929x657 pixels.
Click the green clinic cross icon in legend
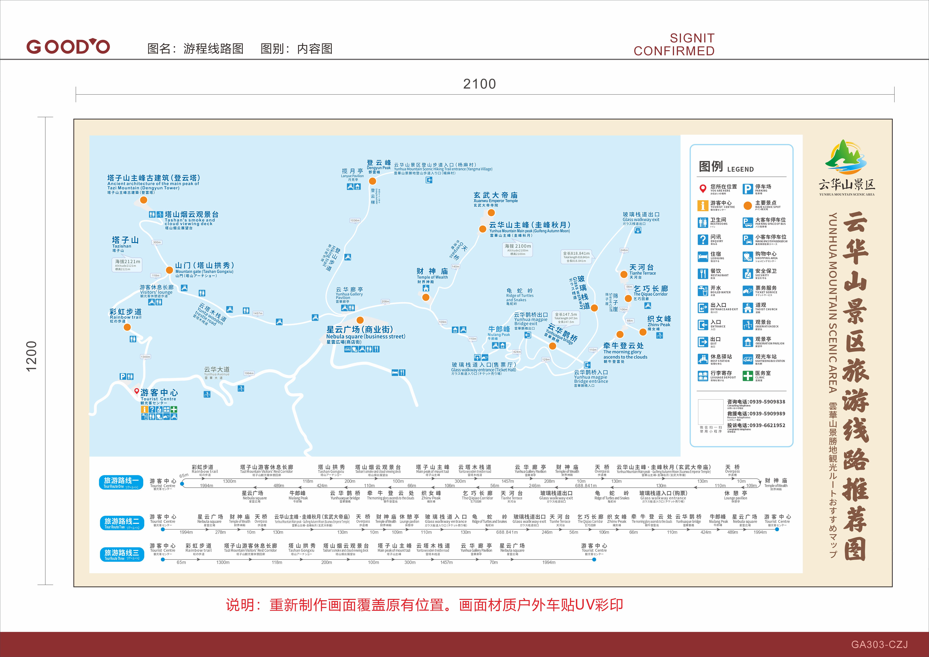point(747,375)
